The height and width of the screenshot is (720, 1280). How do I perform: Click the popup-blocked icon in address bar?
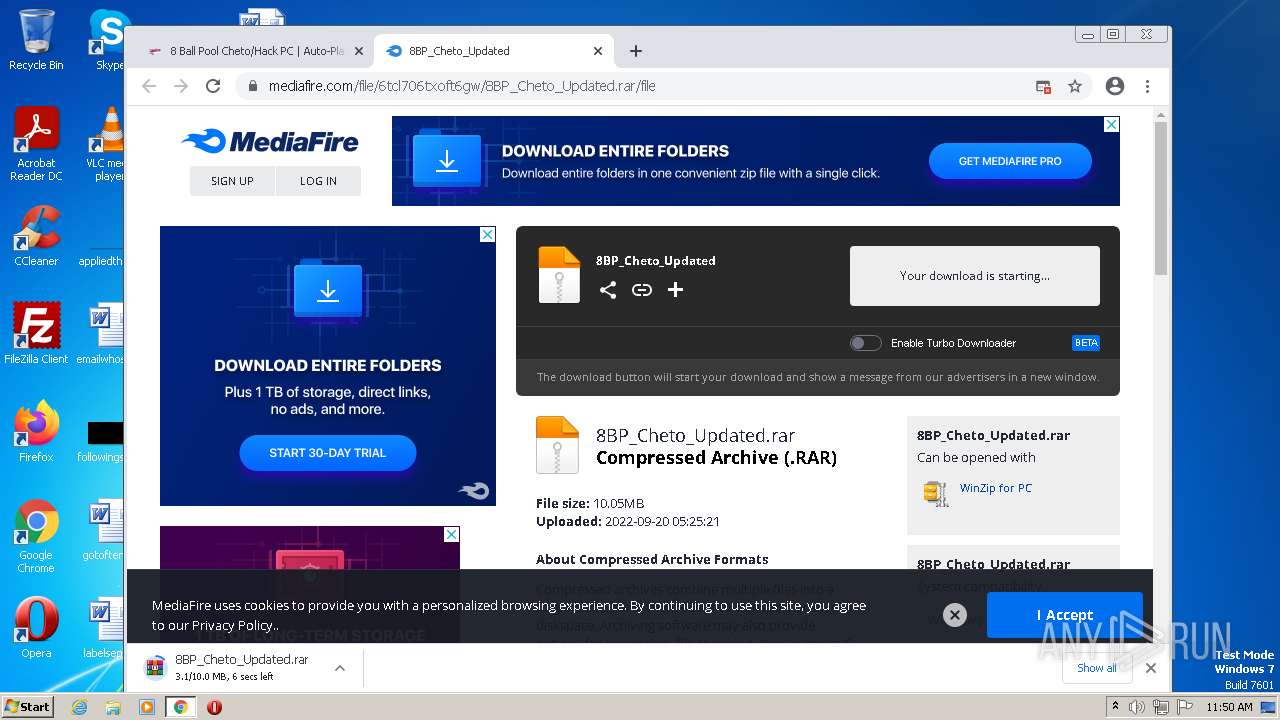coord(1043,86)
